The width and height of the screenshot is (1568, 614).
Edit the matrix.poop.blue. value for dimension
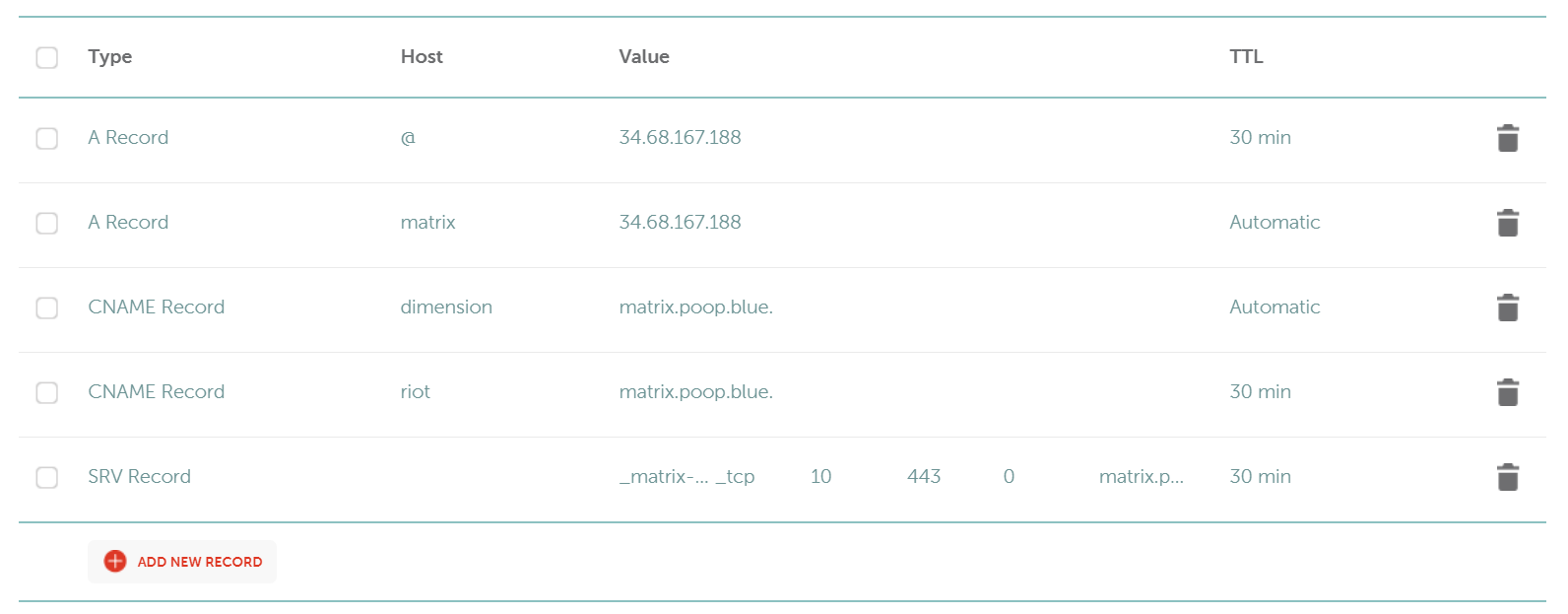695,307
